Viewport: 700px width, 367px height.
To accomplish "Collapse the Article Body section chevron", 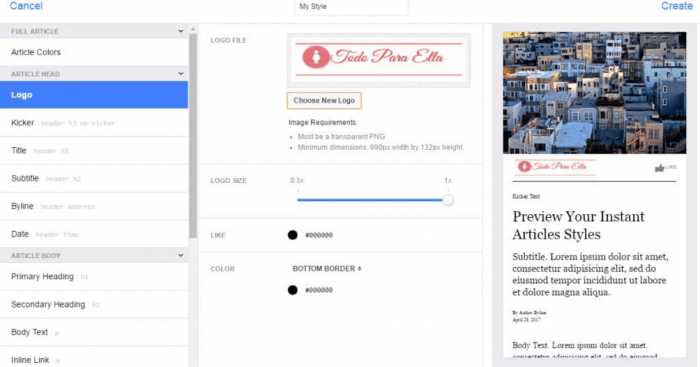I will coord(181,255).
